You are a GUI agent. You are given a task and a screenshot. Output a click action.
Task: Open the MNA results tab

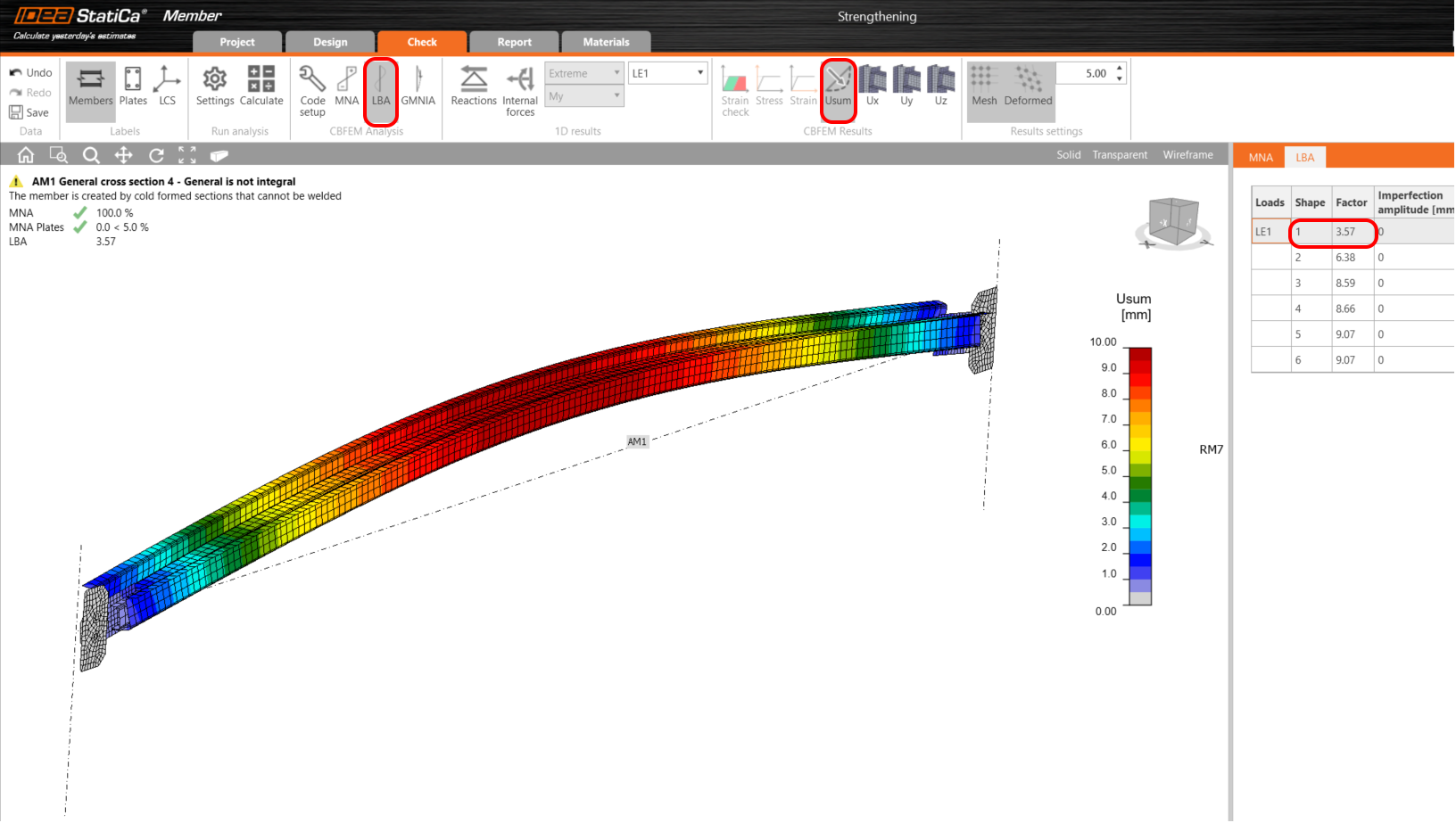(x=1261, y=158)
